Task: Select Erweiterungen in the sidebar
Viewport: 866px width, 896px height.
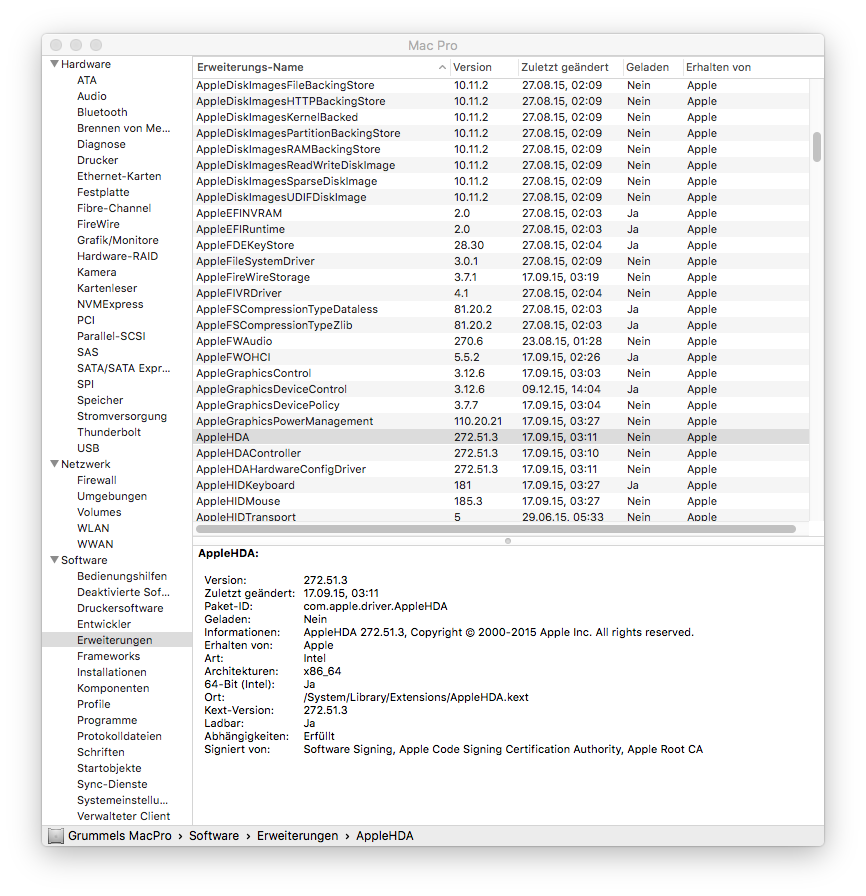Action: click(x=117, y=640)
